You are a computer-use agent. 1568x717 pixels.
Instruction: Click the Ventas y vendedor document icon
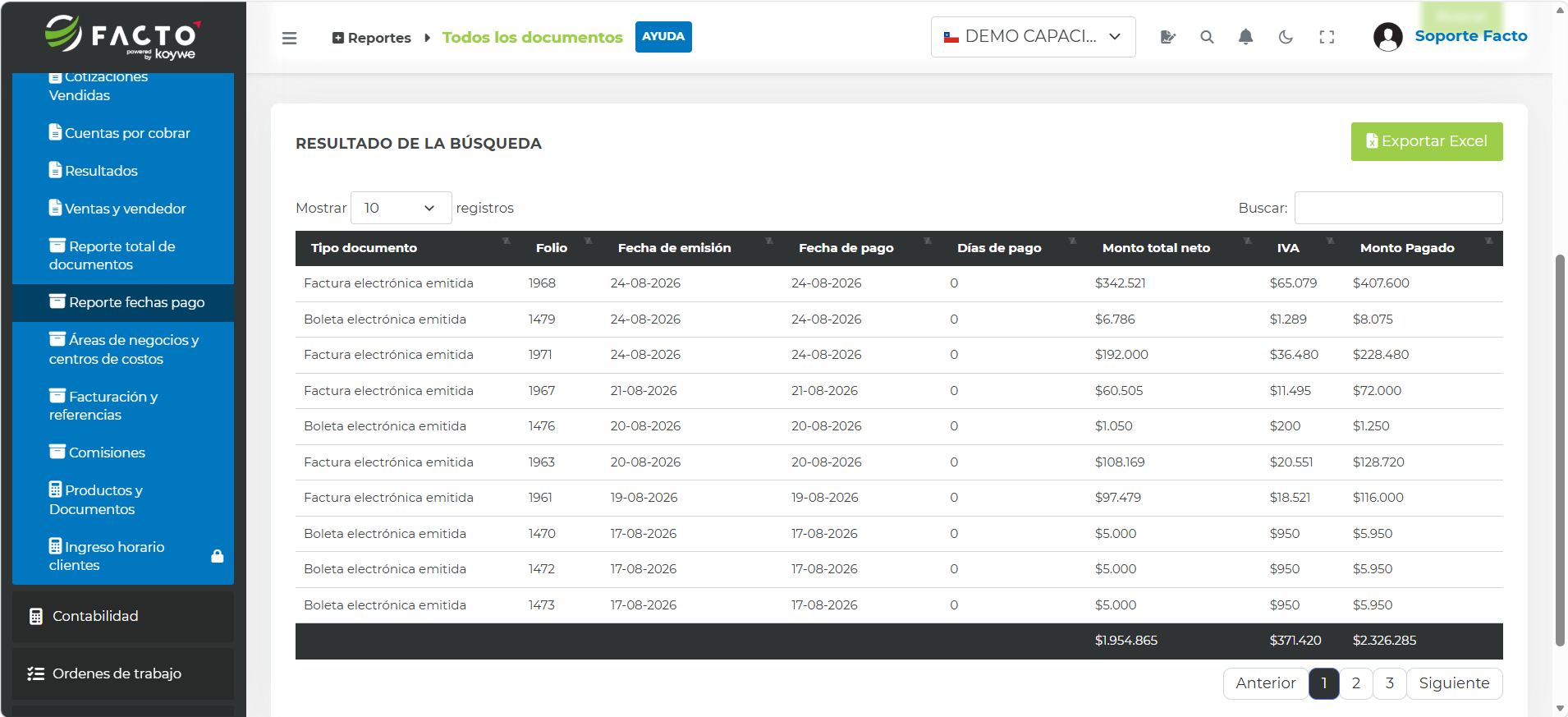(55, 208)
